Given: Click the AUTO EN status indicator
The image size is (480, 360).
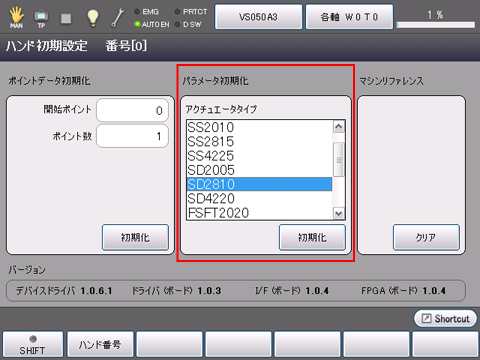Looking at the screenshot, I should [152, 24].
